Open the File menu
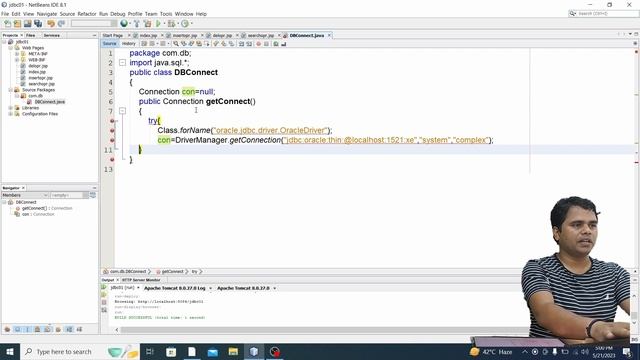This screenshot has width=640, height=360. point(5,14)
